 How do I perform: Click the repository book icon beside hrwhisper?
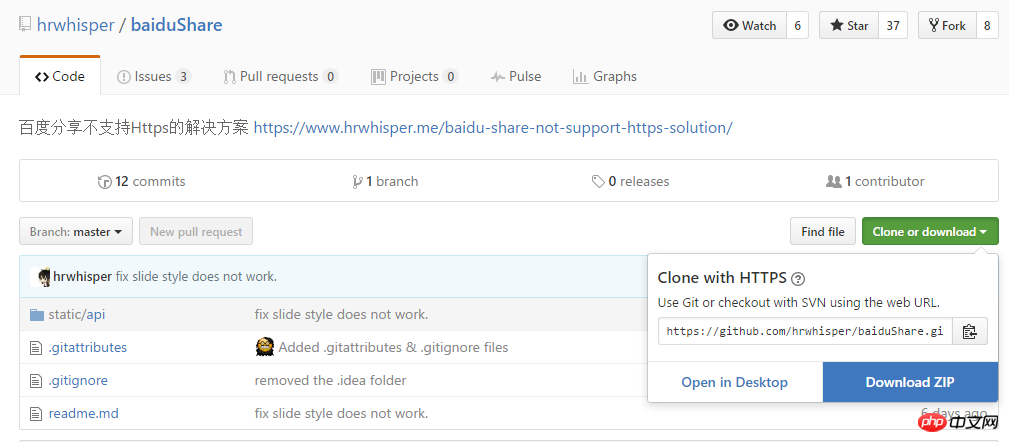tap(25, 25)
